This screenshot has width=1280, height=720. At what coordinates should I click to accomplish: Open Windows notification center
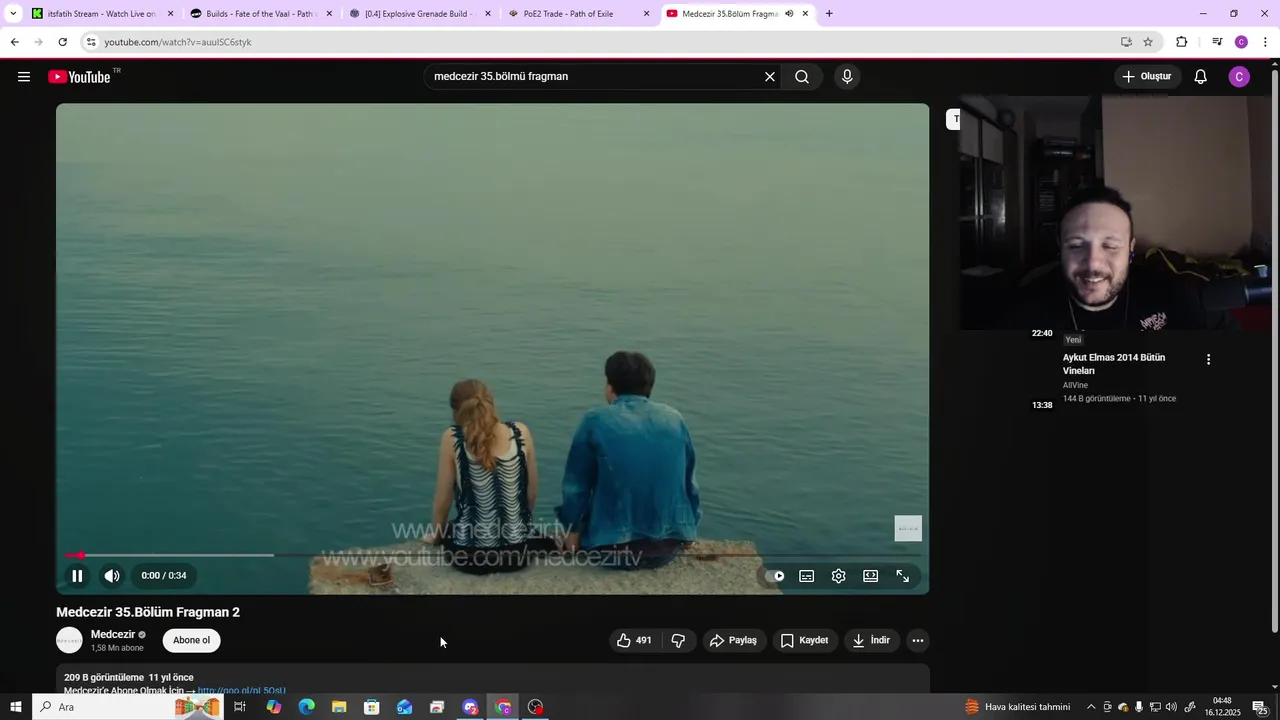tap(1259, 707)
